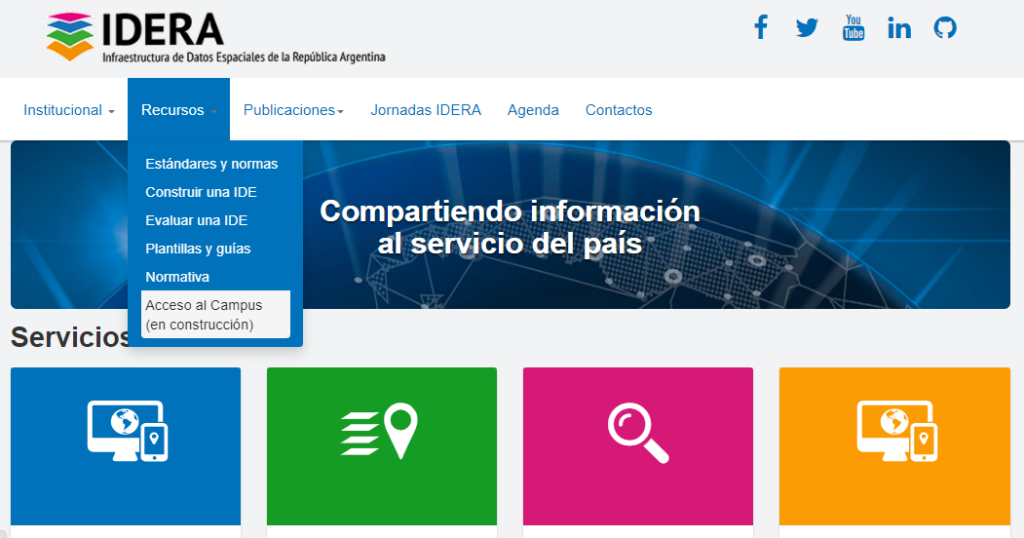
Task: Open the Normativa menu entry
Action: pyautogui.click(x=178, y=277)
